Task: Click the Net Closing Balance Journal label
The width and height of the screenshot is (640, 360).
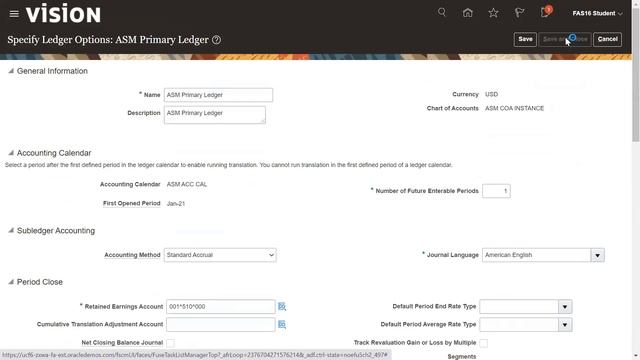Action: click(x=122, y=343)
